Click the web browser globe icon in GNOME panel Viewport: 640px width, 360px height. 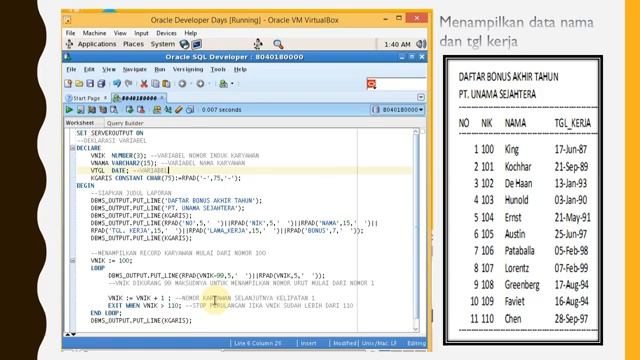point(184,44)
